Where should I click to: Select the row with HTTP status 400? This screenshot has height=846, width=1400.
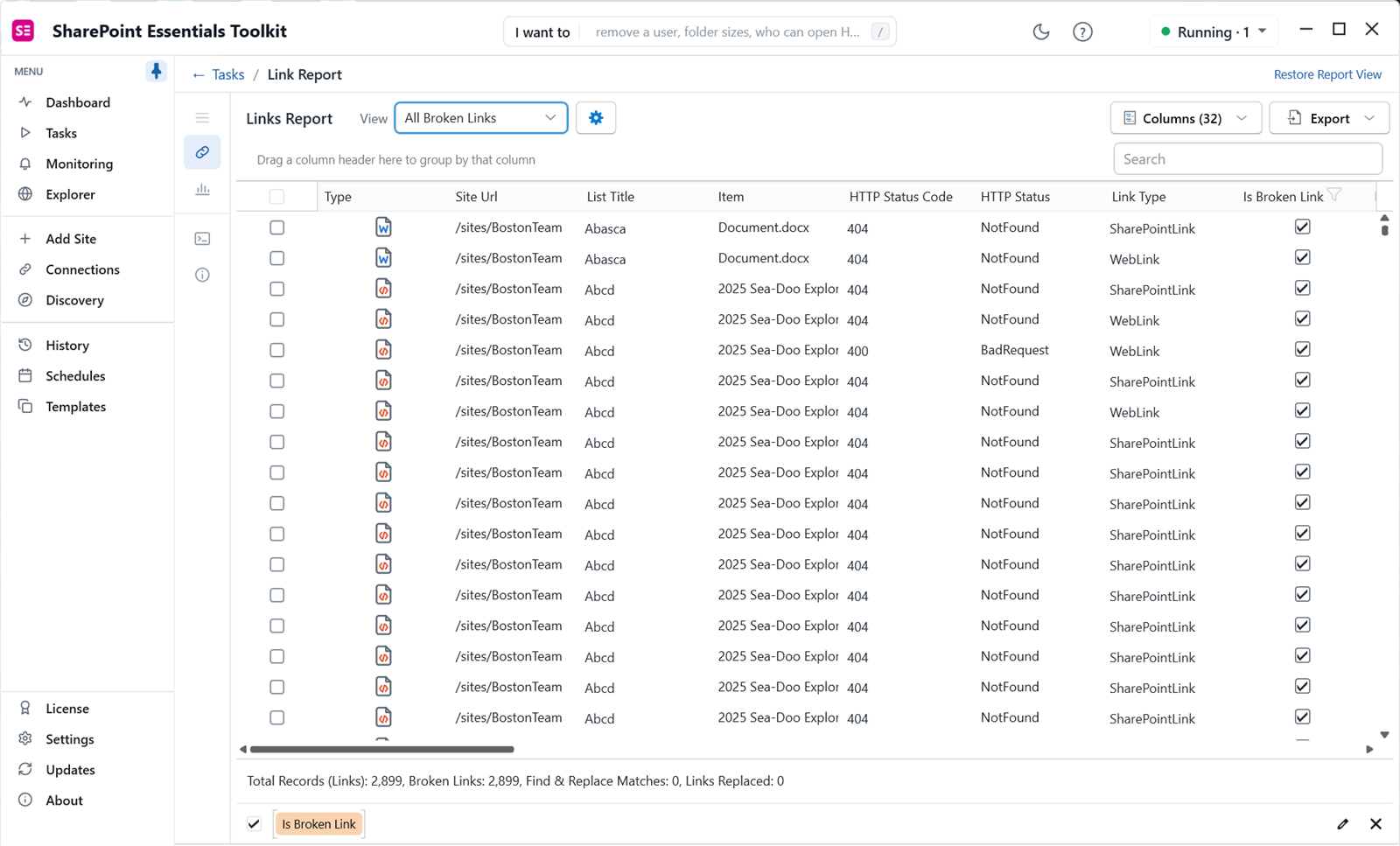(277, 350)
